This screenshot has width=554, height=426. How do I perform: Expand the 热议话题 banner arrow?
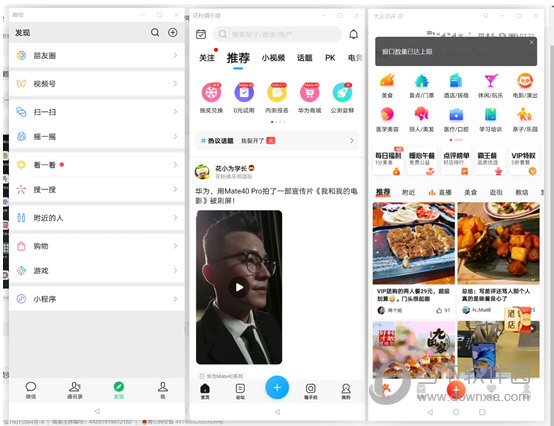(352, 141)
